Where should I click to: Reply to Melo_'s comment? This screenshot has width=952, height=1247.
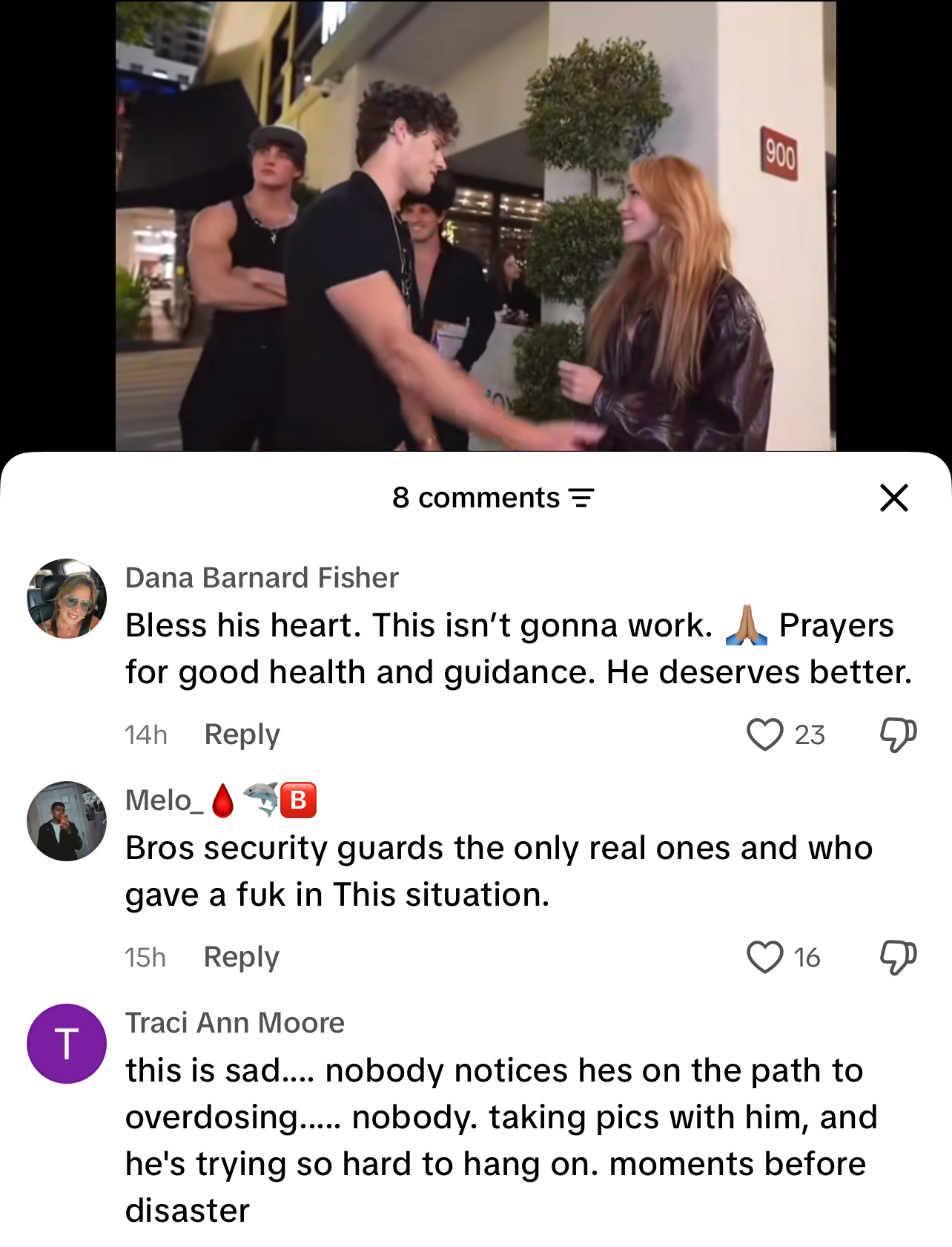click(x=242, y=957)
